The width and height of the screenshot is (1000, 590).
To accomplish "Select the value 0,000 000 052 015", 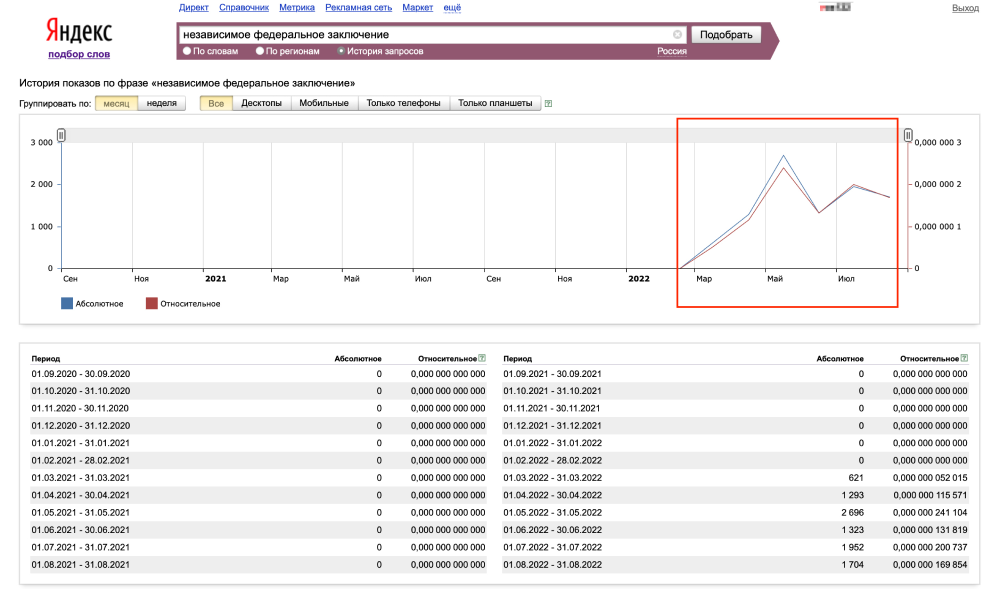I will (930, 478).
